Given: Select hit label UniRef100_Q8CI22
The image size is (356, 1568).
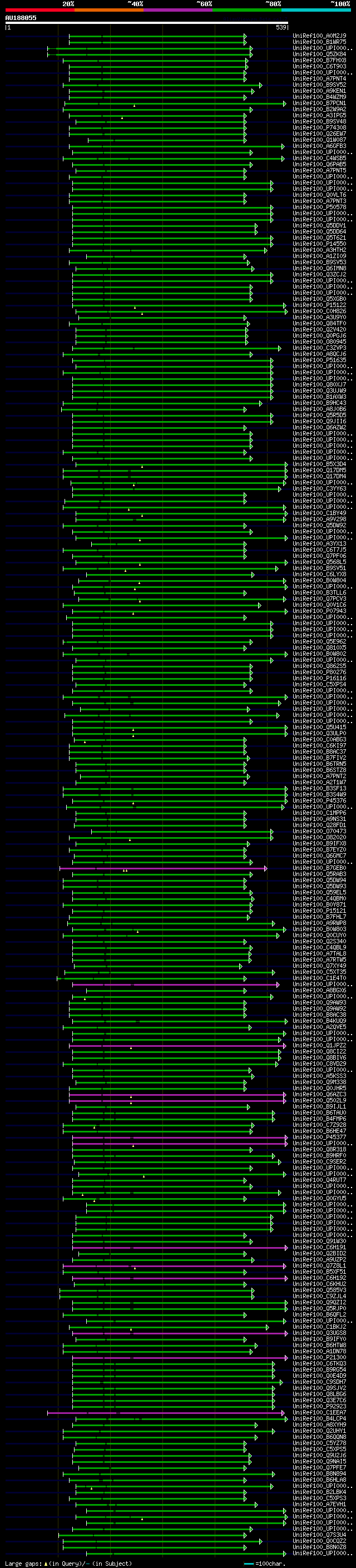Looking at the screenshot, I should [319, 1052].
